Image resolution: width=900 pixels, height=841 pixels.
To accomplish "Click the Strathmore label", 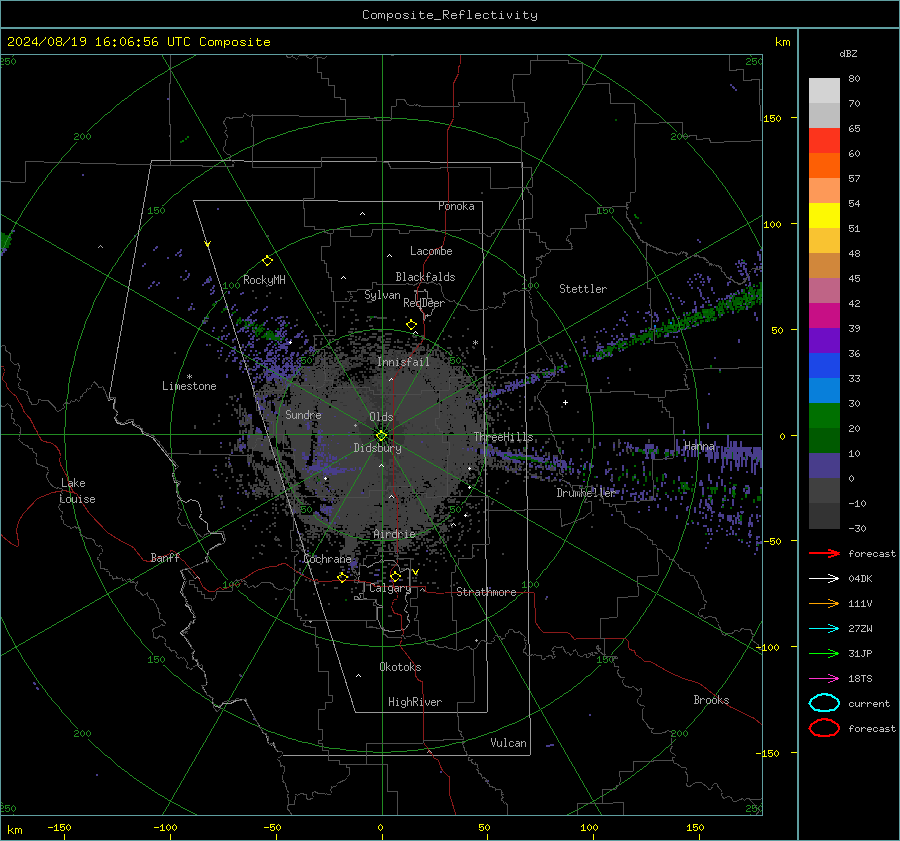I will coord(486,592).
